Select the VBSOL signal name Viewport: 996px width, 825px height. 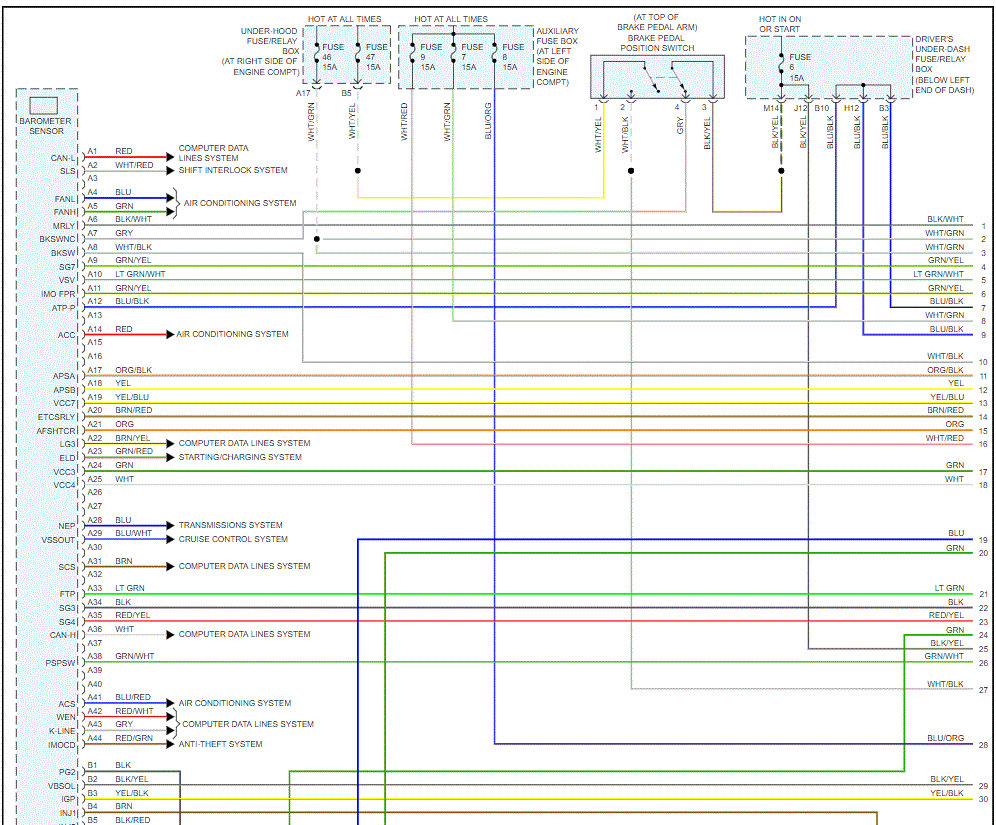(x=62, y=786)
